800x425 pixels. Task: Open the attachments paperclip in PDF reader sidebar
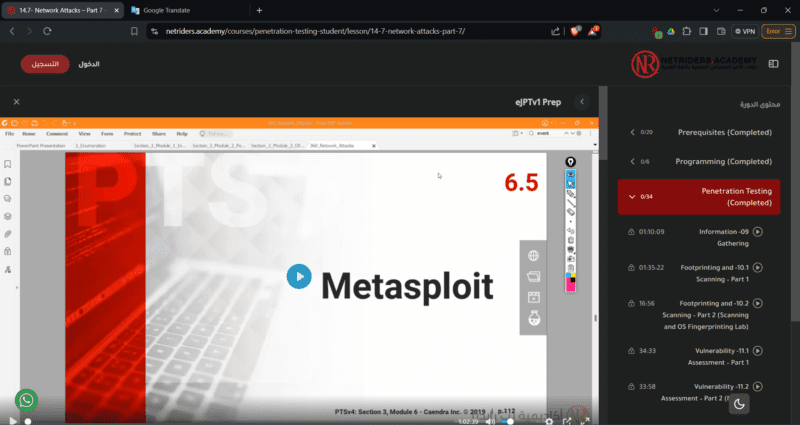tap(8, 234)
